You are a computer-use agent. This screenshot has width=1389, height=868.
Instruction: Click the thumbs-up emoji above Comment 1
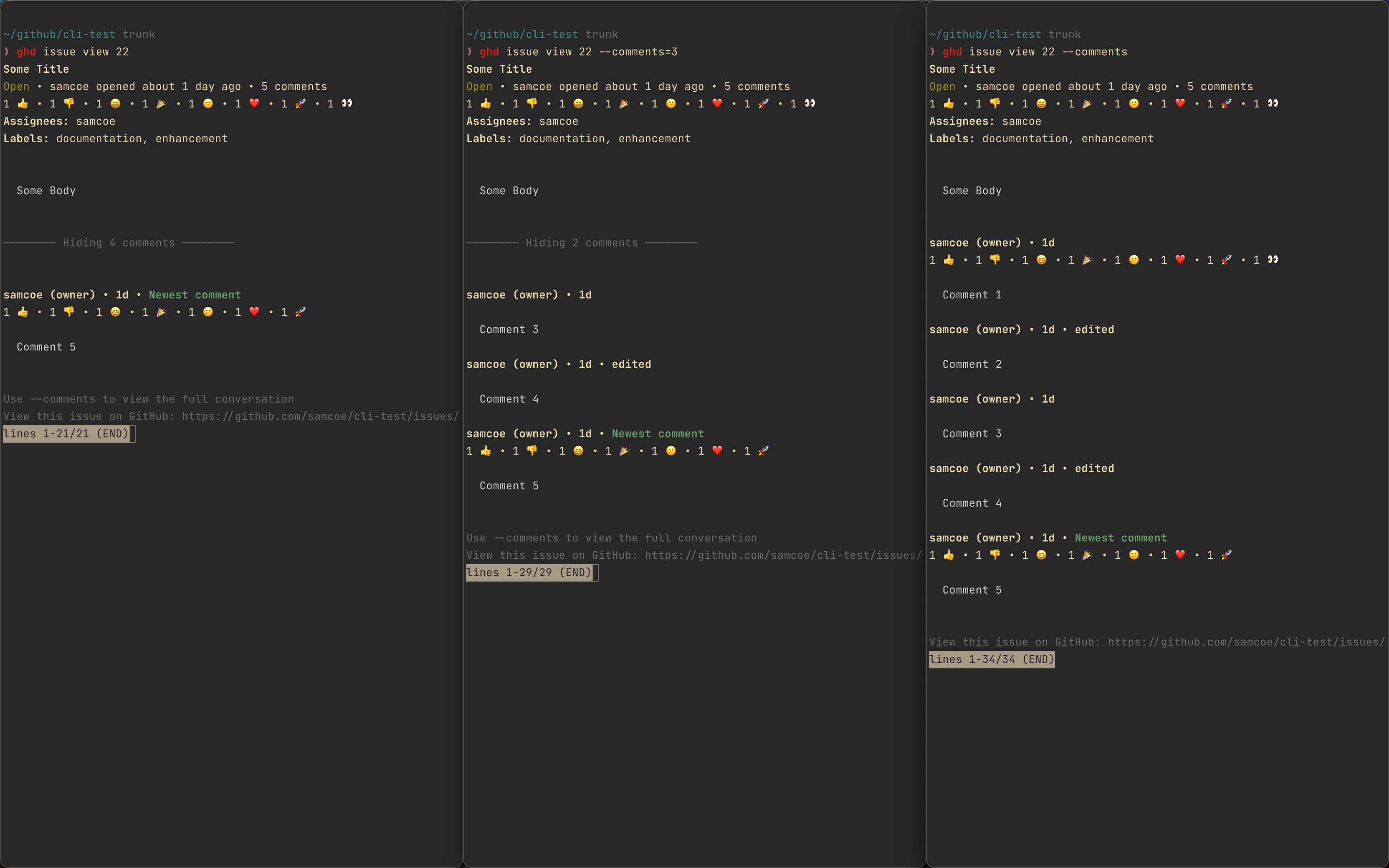[949, 260]
